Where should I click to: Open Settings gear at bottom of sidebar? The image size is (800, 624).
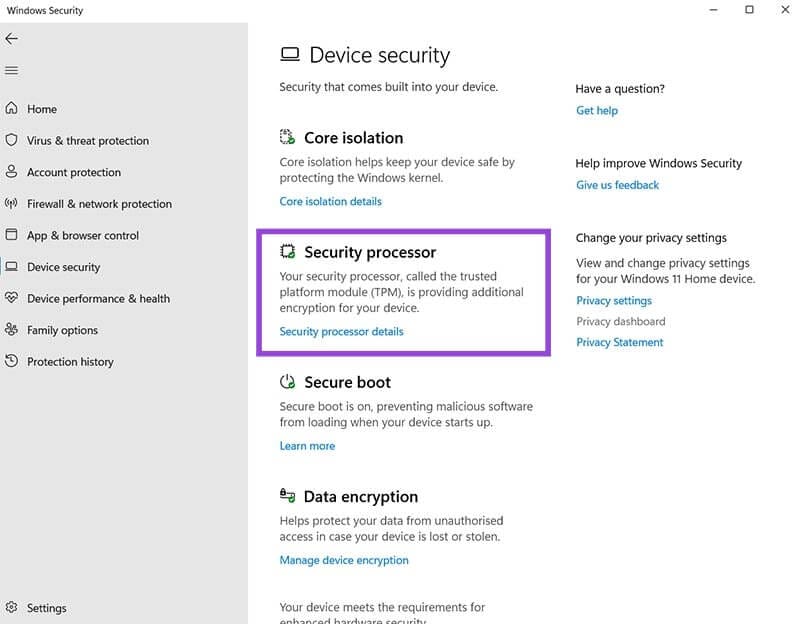[x=12, y=607]
